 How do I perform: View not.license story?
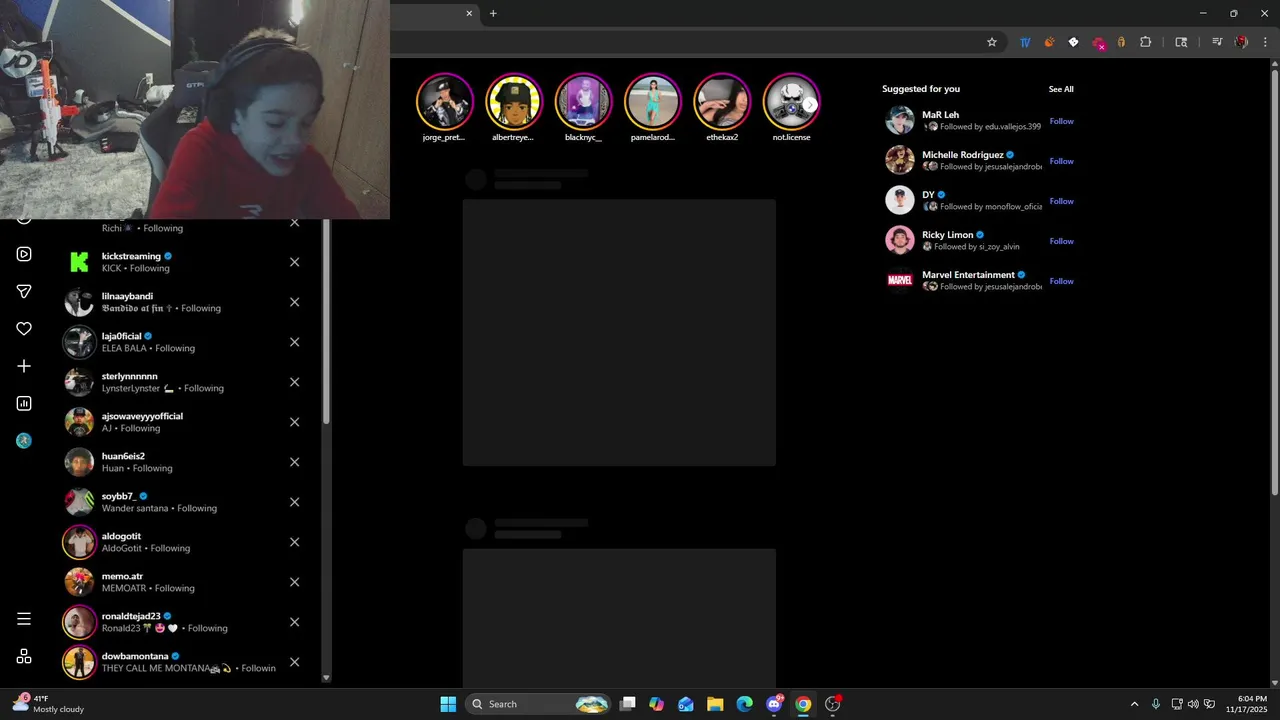(791, 102)
